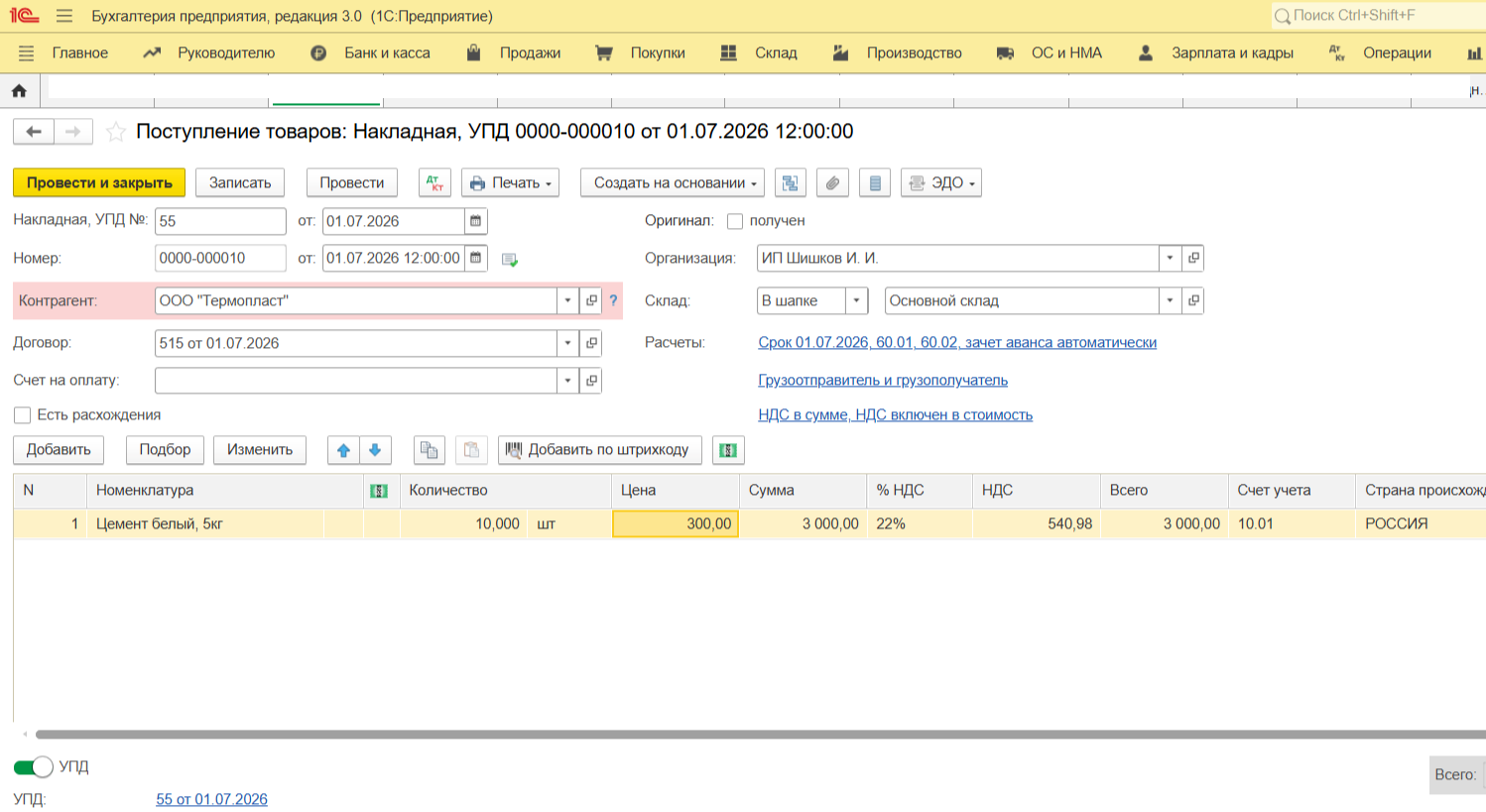The height and width of the screenshot is (812, 1486).
Task: Paste rows with the clipboard icon
Action: click(x=471, y=450)
